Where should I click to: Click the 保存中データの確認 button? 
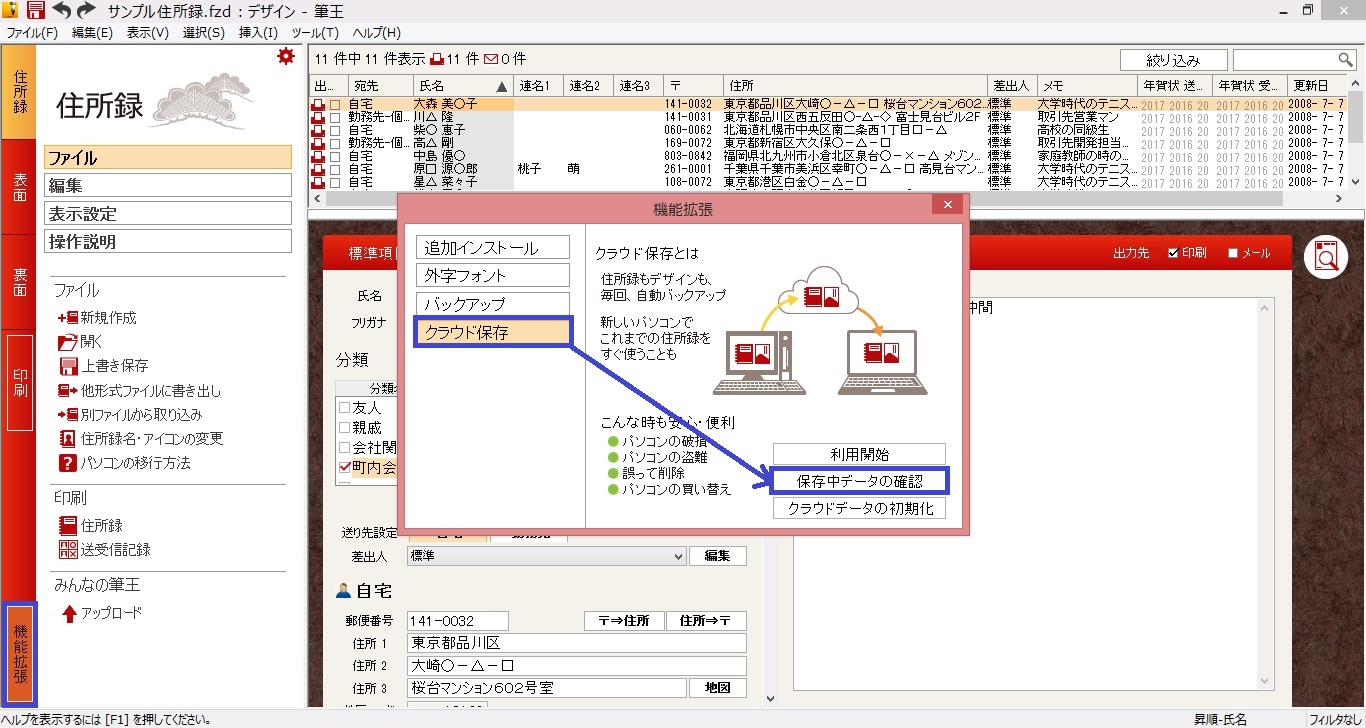click(x=859, y=481)
